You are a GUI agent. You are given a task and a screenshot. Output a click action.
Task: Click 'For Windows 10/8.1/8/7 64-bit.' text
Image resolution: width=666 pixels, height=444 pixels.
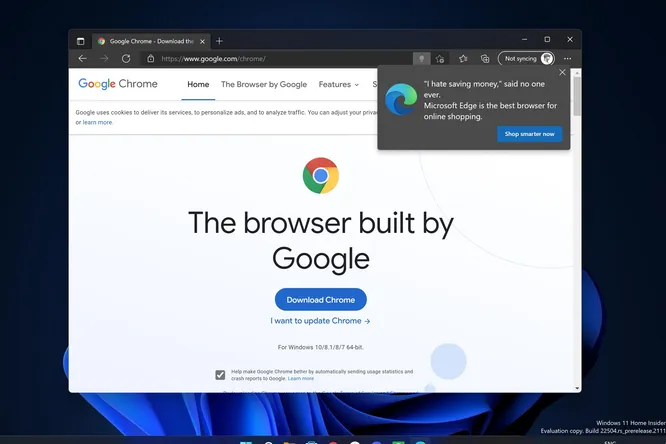tap(321, 347)
